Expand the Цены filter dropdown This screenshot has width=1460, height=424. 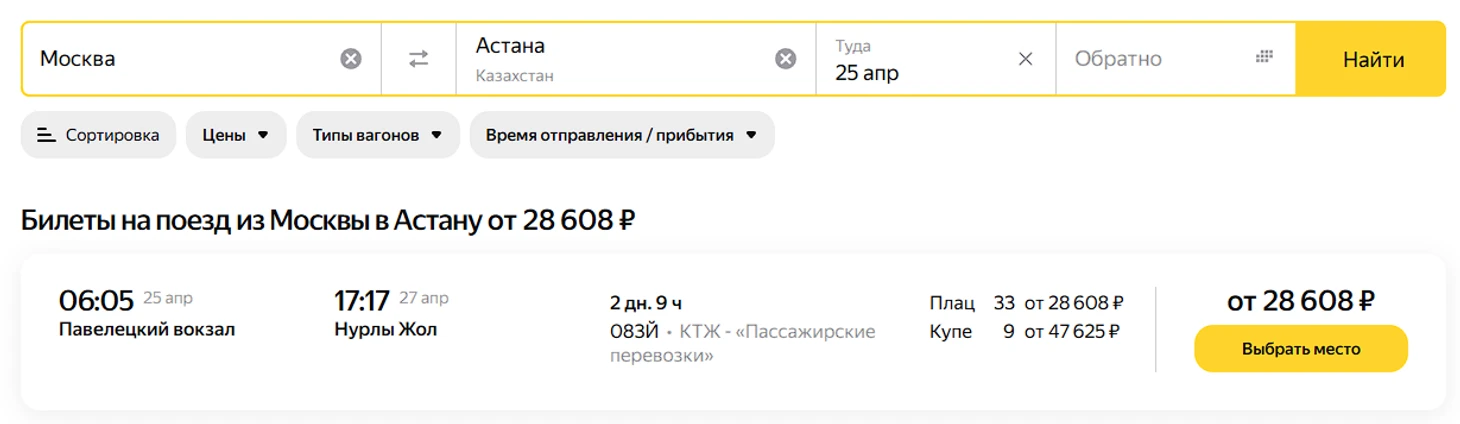(x=236, y=135)
